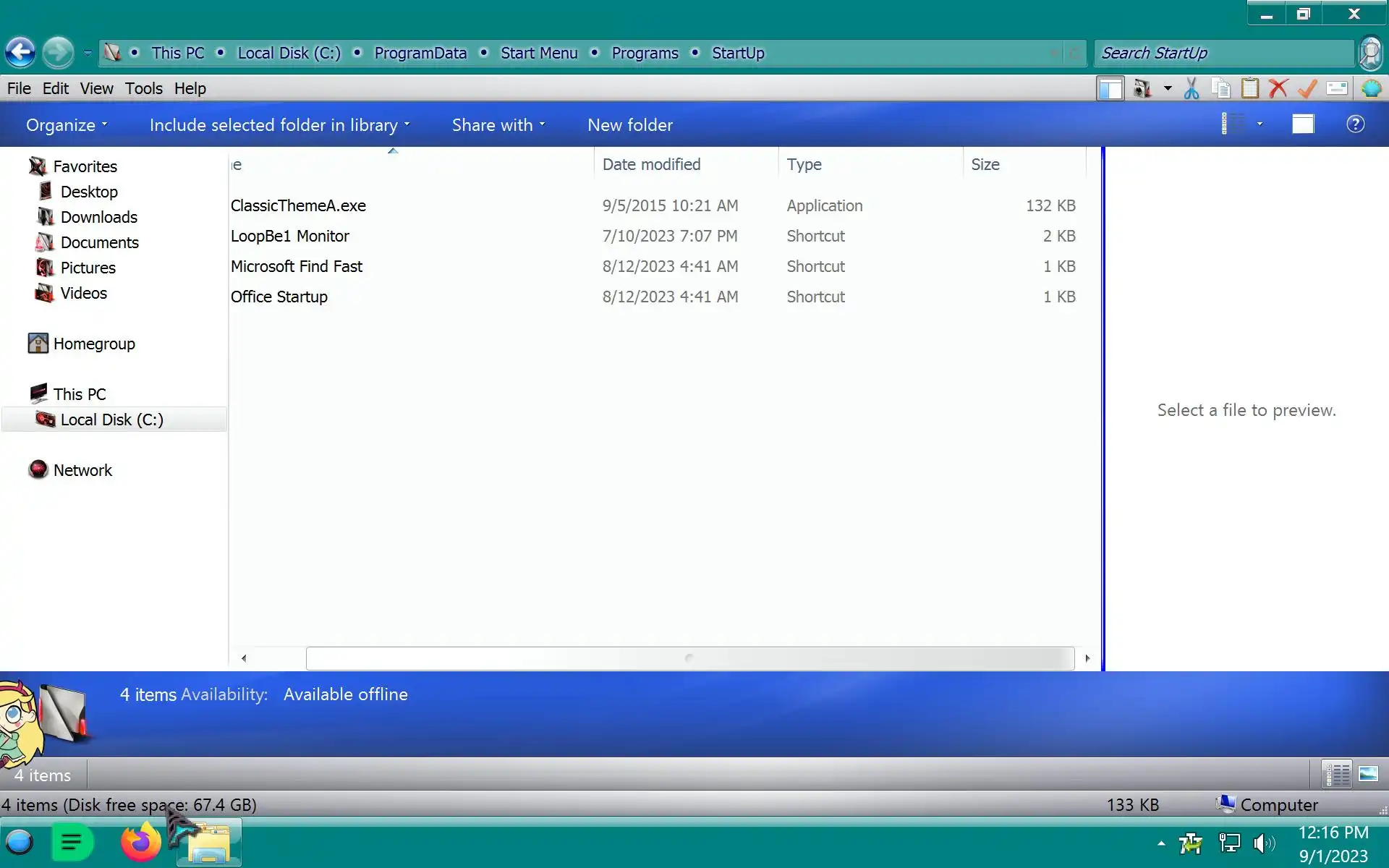Open the View menu
The height and width of the screenshot is (868, 1389).
(96, 88)
